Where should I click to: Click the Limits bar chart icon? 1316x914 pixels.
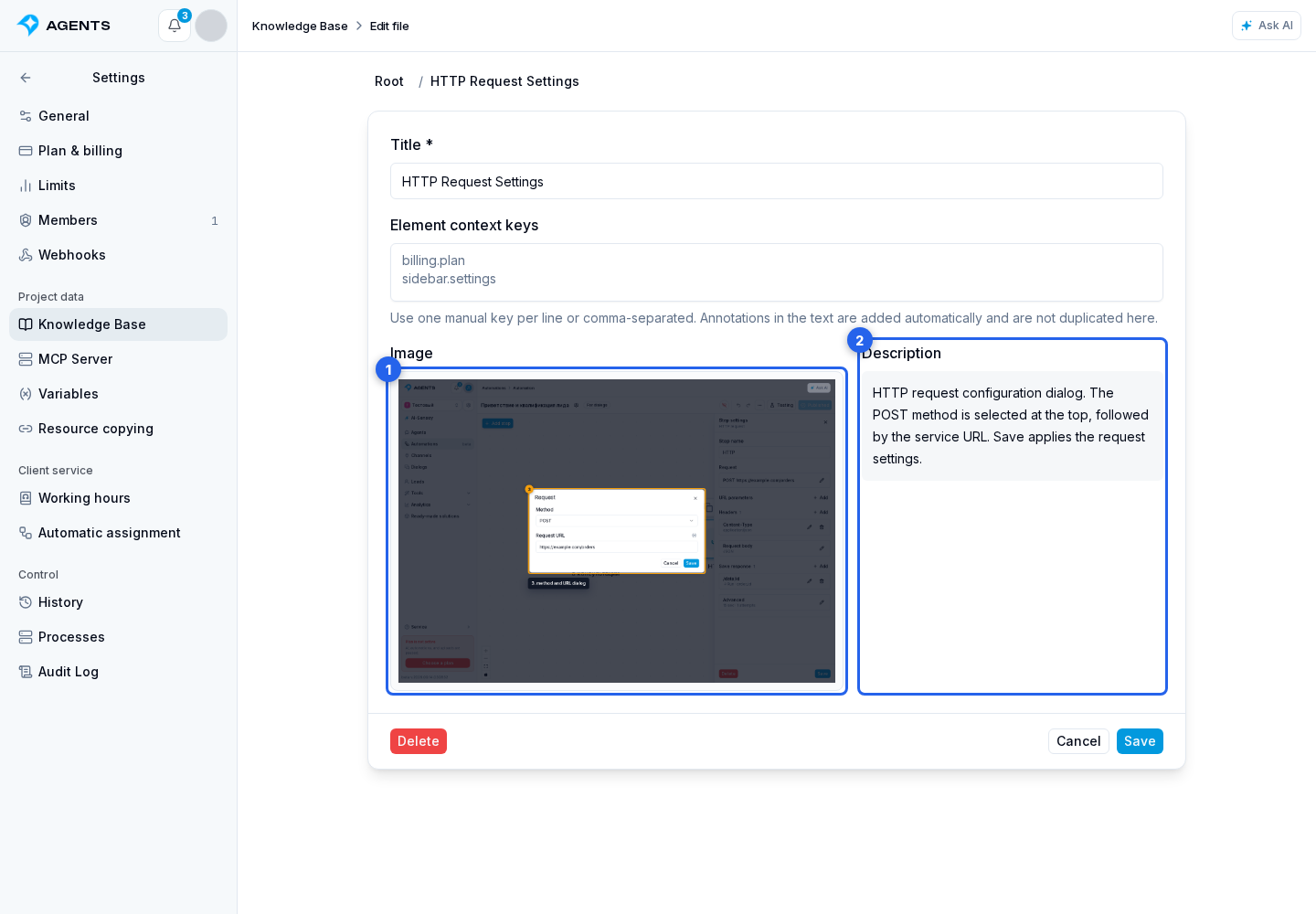(x=26, y=186)
